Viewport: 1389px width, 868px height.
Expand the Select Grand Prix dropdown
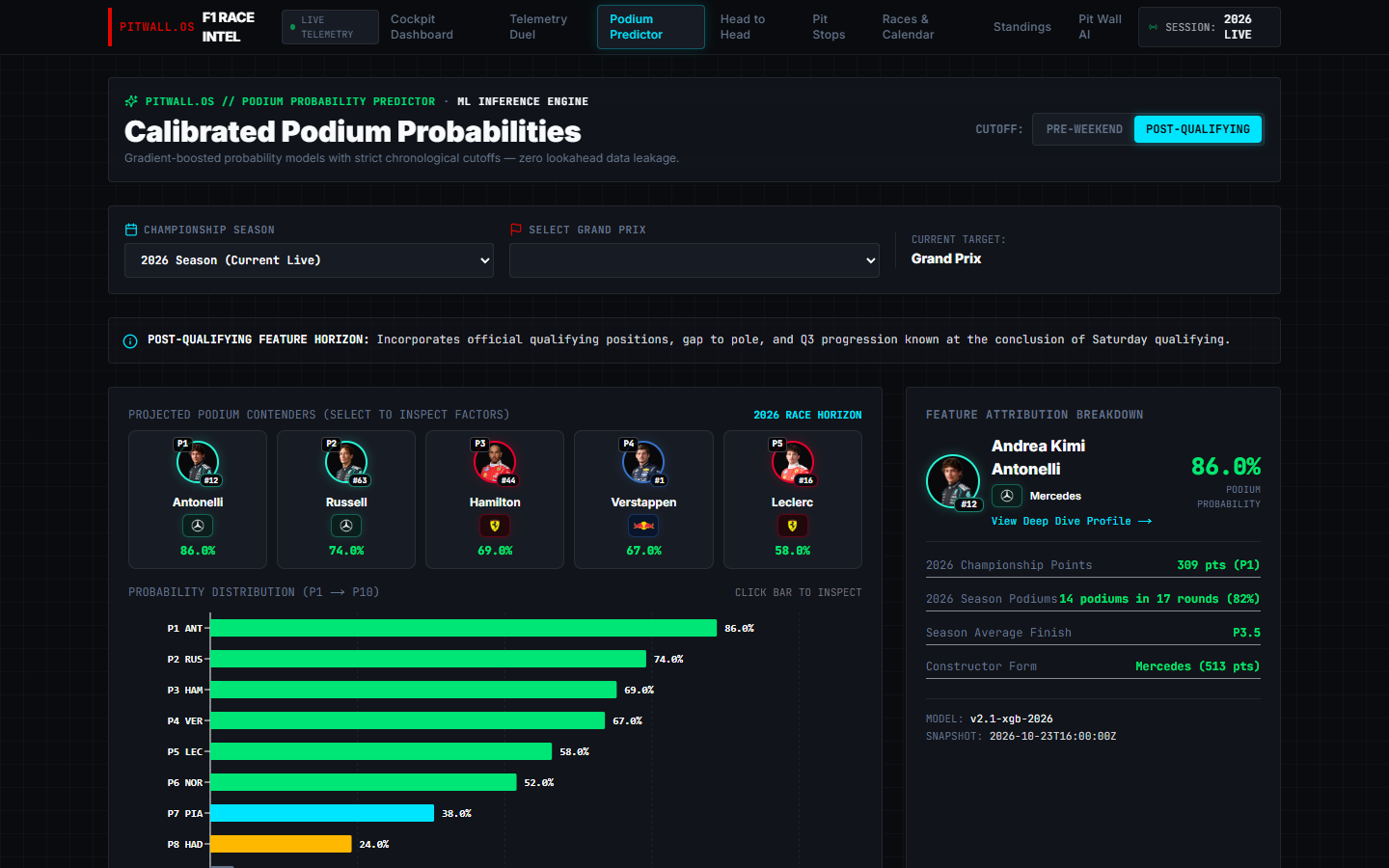[694, 260]
